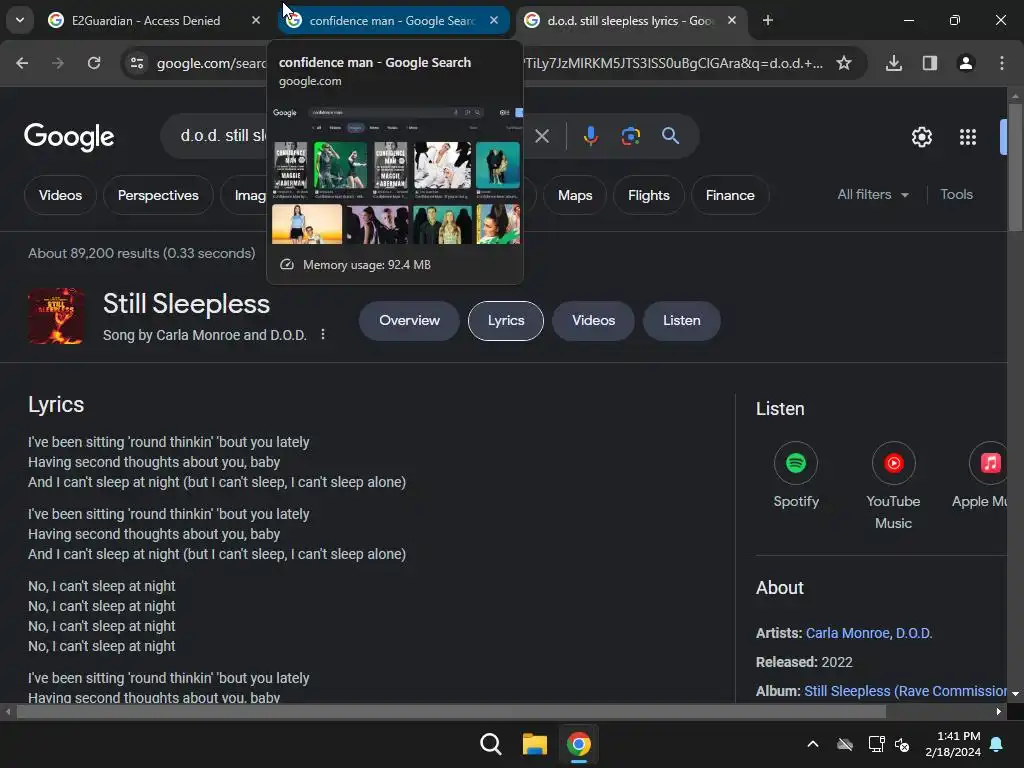Click the tab preview thumbnail of confidence man
The height and width of the screenshot is (768, 1024).
[396, 175]
